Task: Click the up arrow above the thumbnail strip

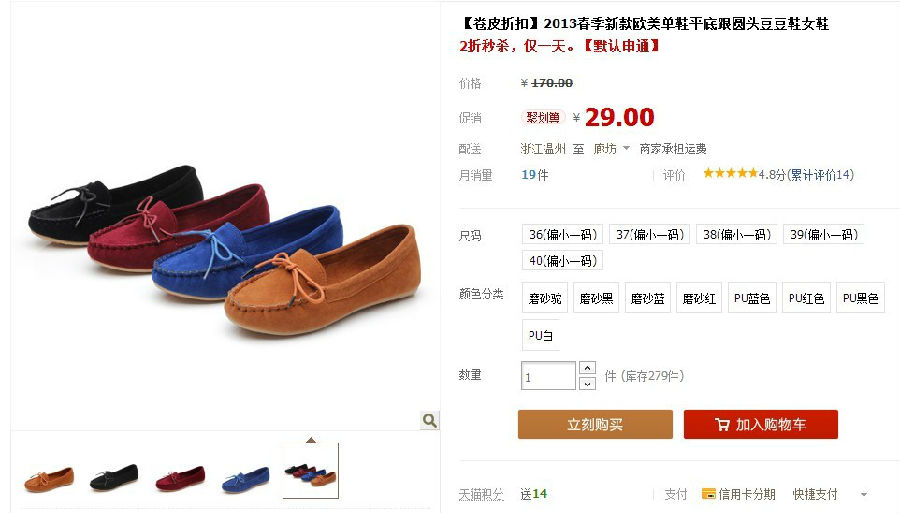Action: (311, 440)
